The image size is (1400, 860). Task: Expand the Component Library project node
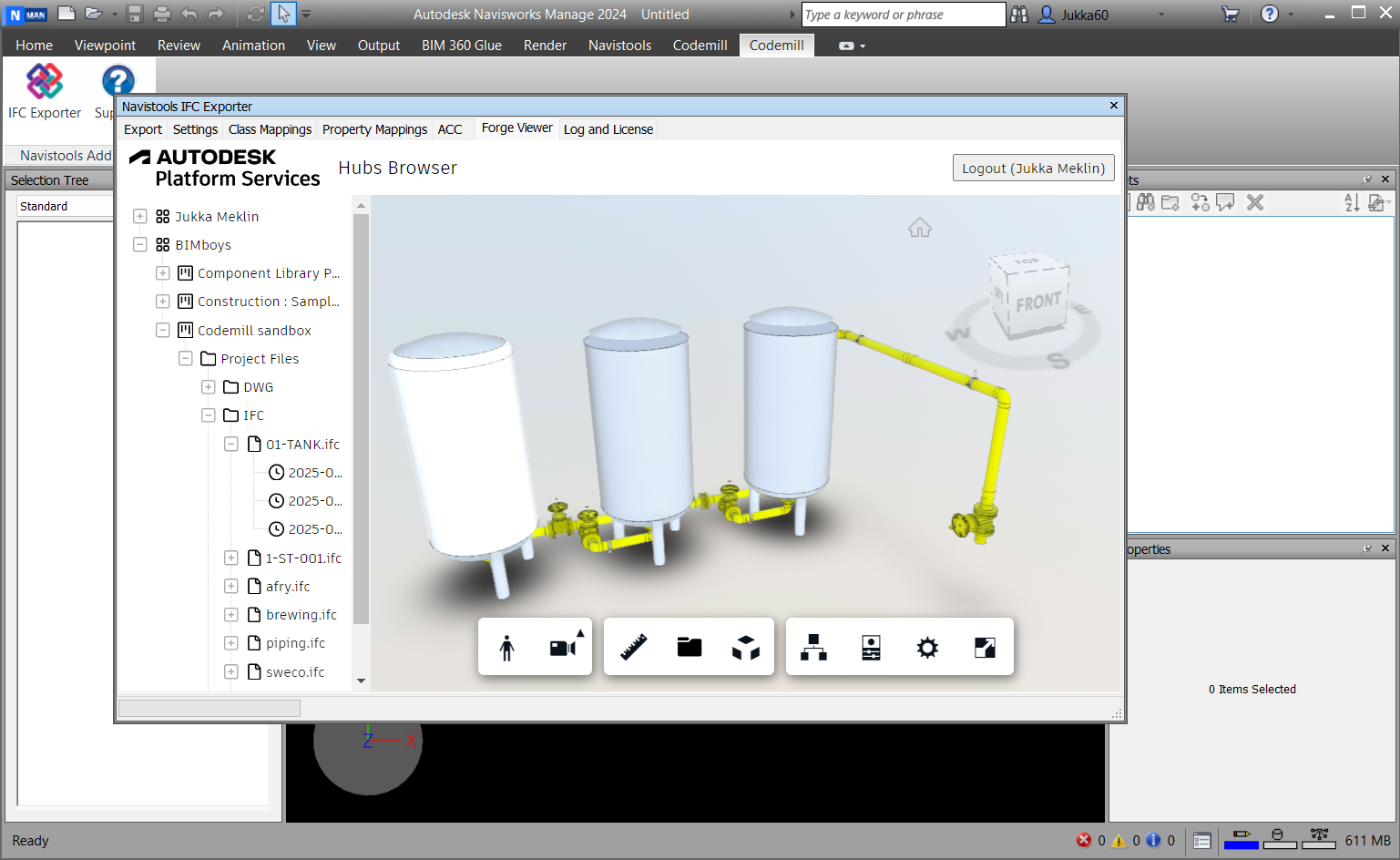[x=163, y=273]
